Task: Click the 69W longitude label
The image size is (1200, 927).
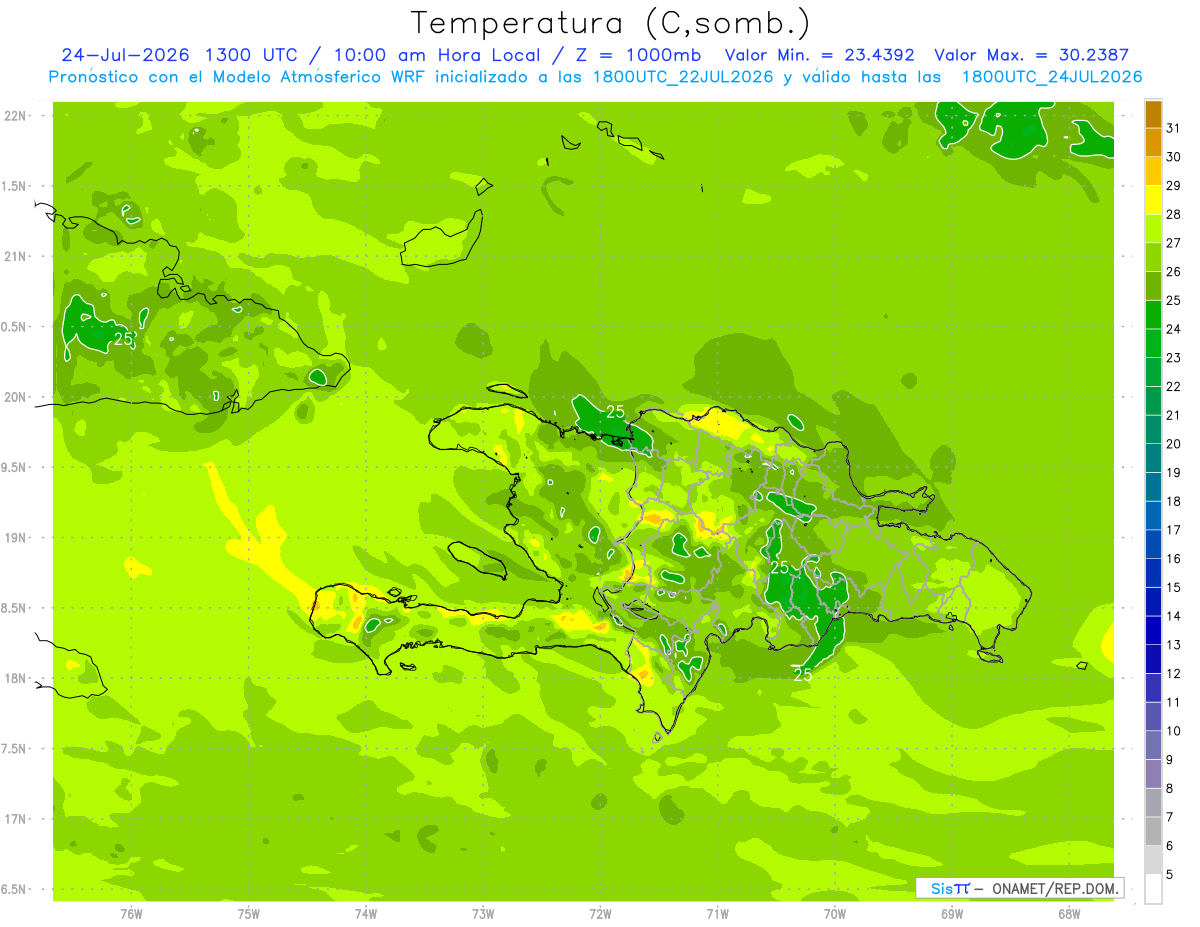Action: click(952, 914)
